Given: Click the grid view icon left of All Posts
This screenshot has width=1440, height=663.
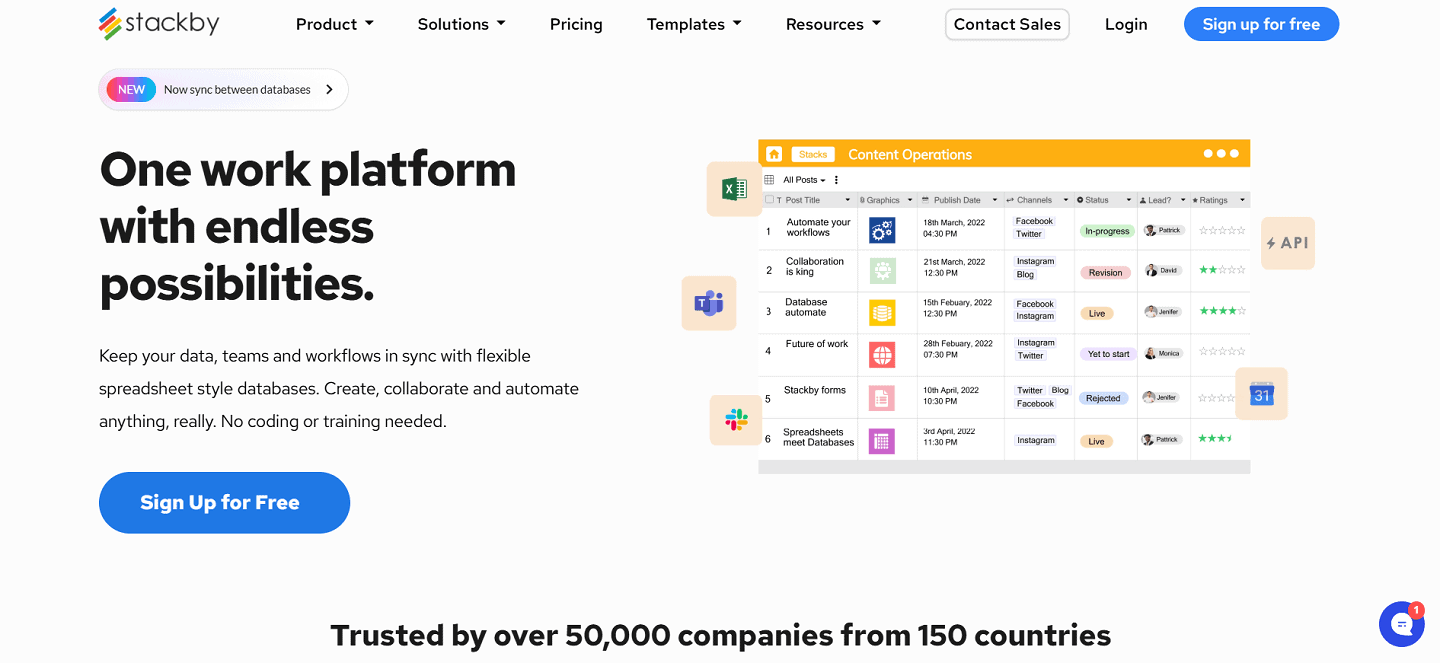Looking at the screenshot, I should (769, 179).
